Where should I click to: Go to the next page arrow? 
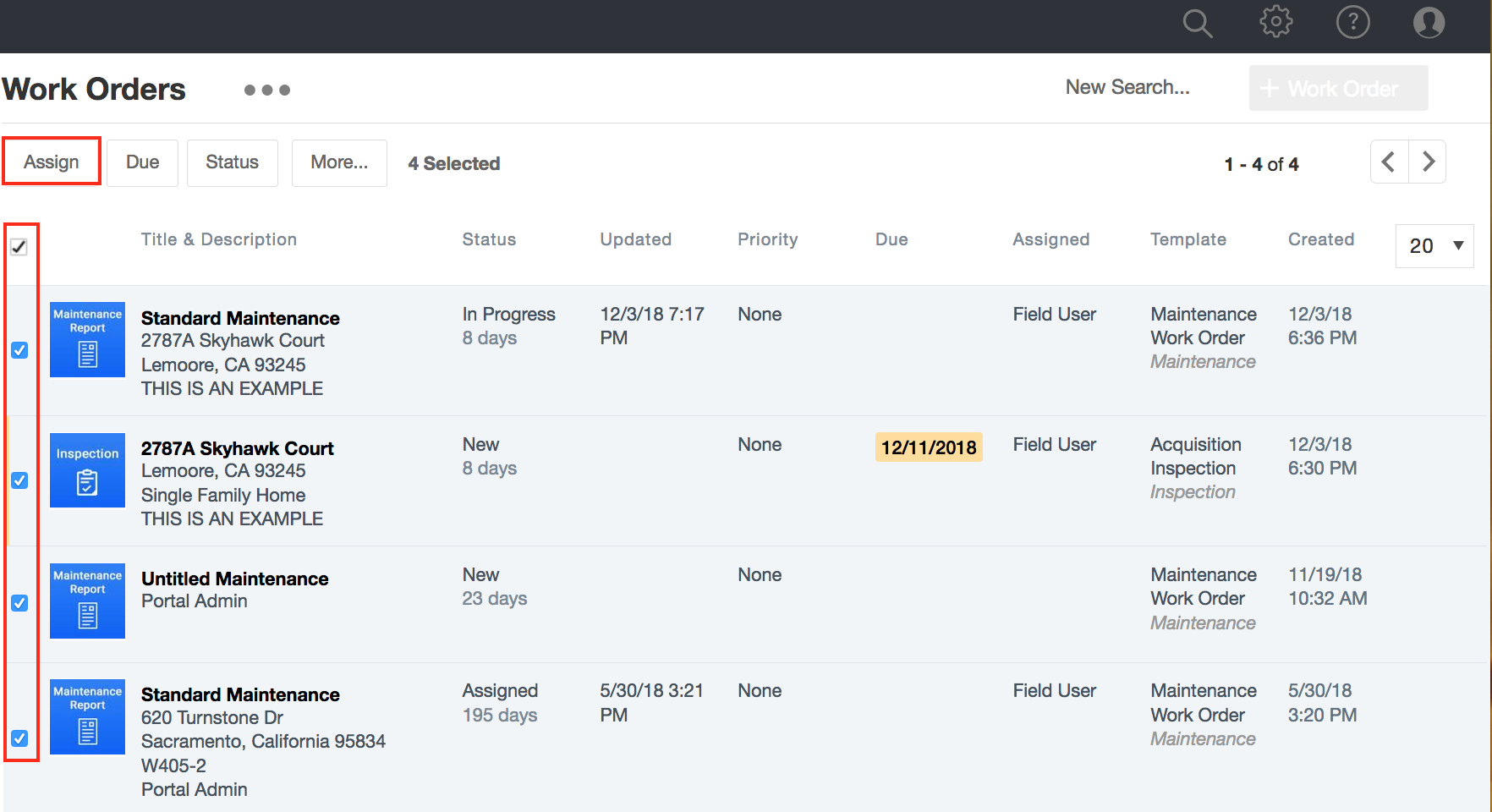(1428, 162)
